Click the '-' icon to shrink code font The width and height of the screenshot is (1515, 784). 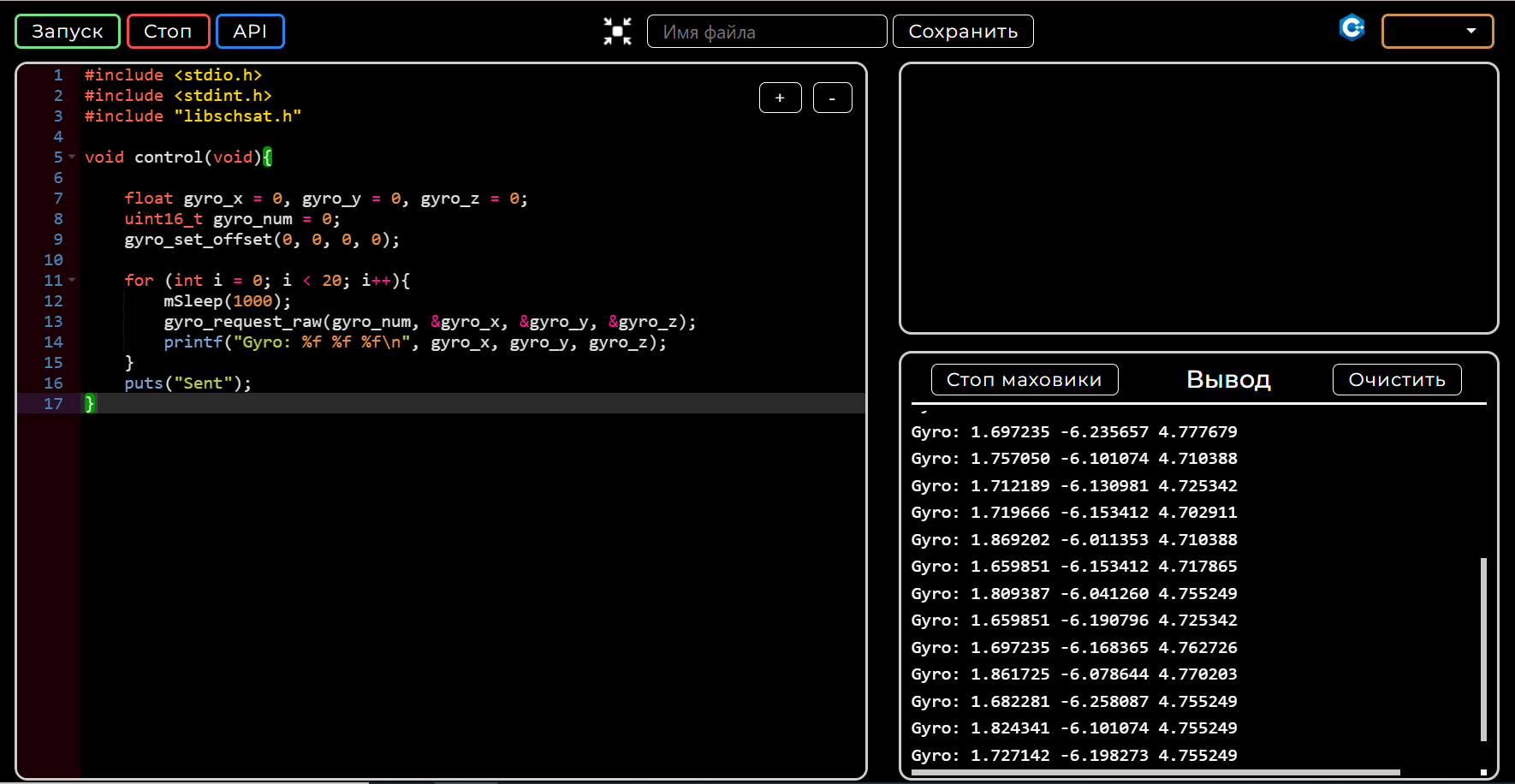coord(831,98)
